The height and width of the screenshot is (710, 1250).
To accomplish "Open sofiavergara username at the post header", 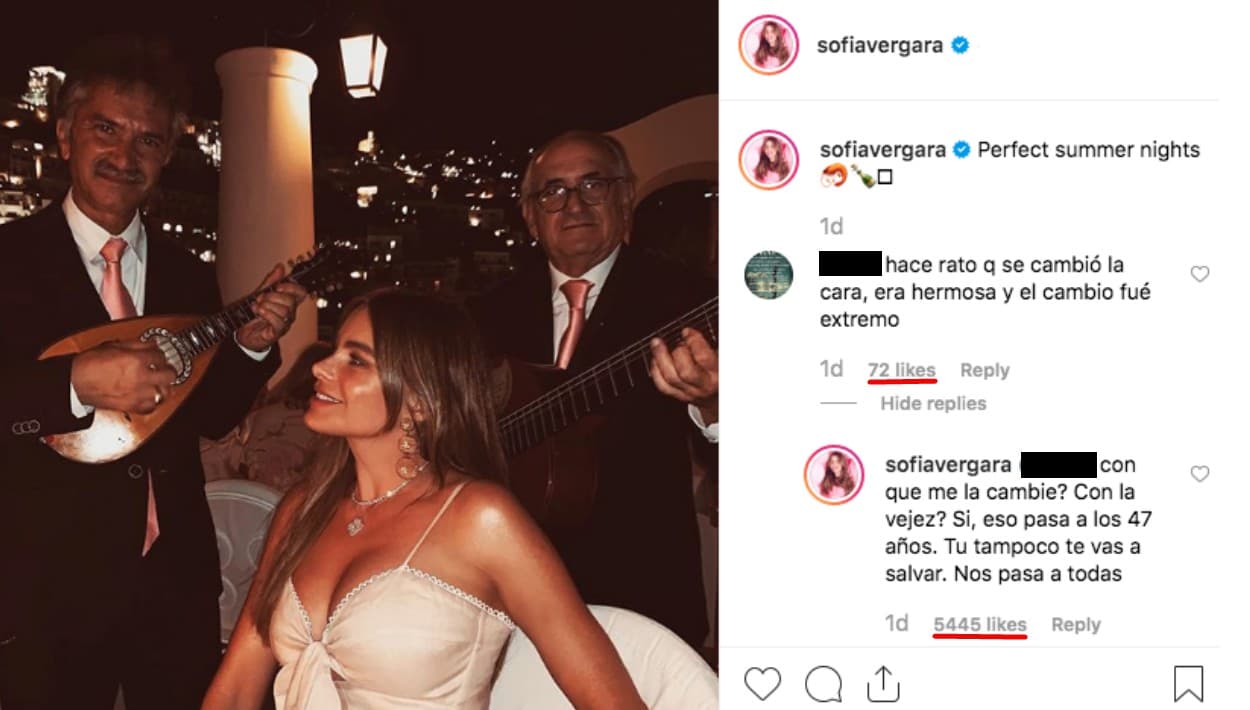I will pos(886,43).
